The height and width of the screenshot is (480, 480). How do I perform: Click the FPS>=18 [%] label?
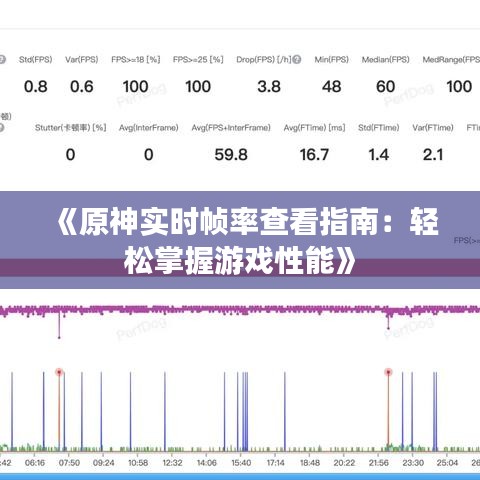[x=136, y=60]
